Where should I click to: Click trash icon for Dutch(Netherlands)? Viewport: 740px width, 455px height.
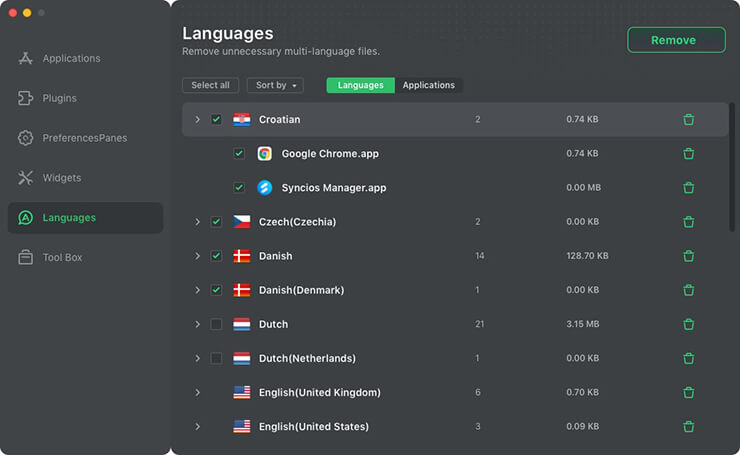[689, 358]
